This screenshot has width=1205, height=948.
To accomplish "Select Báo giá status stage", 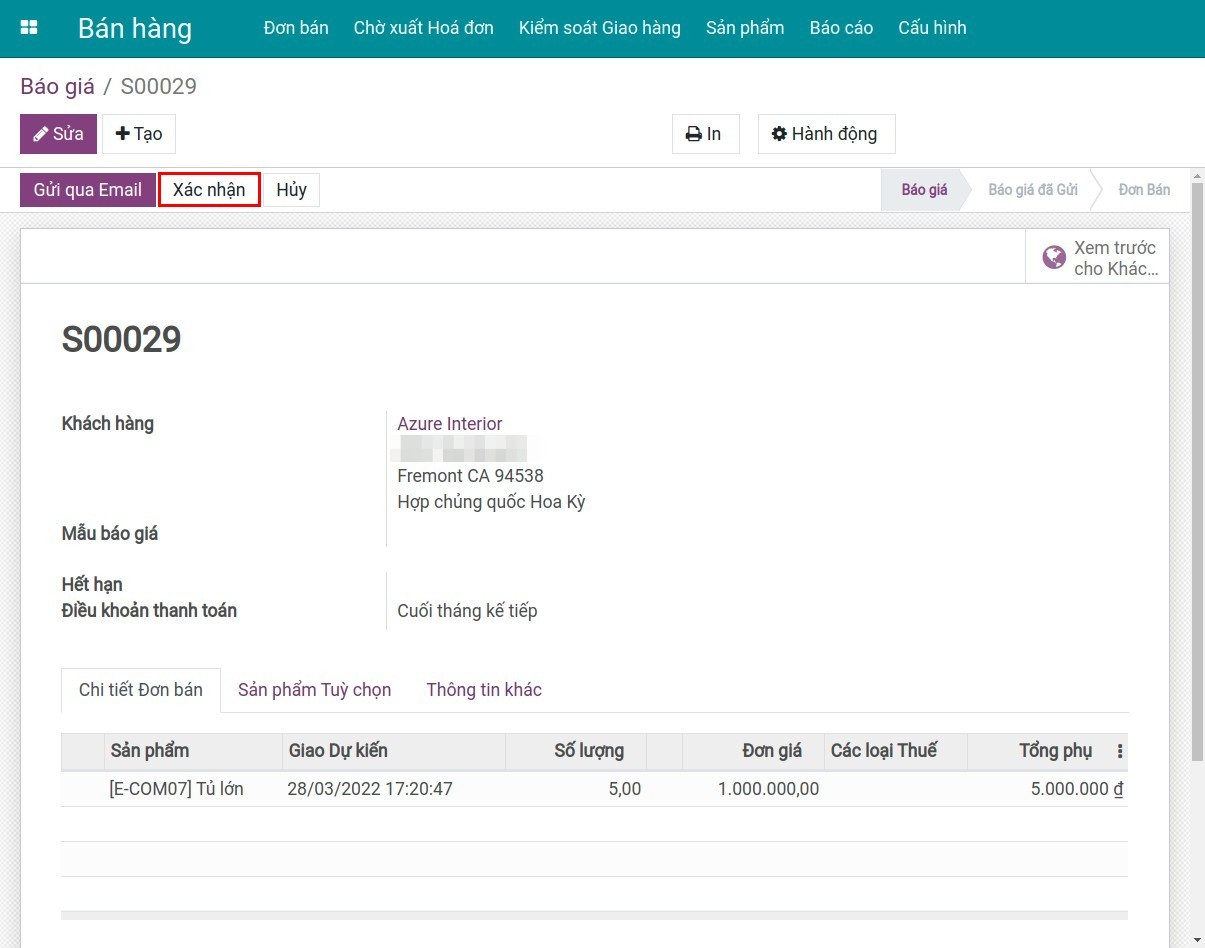I will coord(924,190).
